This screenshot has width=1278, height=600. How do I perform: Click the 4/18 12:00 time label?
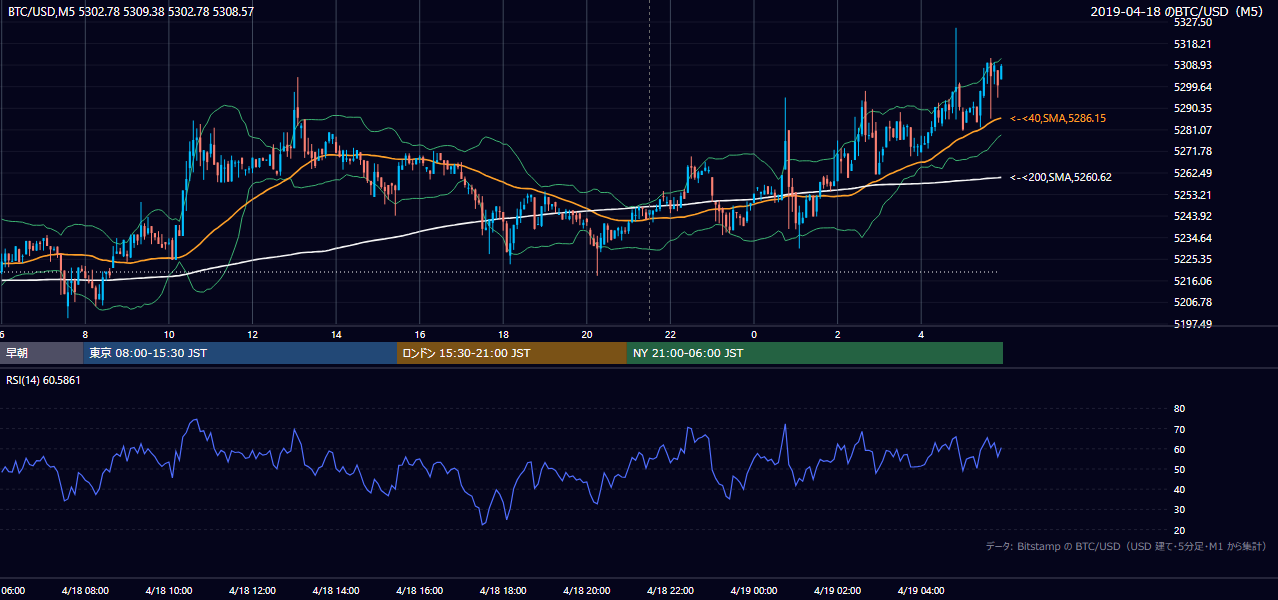252,591
